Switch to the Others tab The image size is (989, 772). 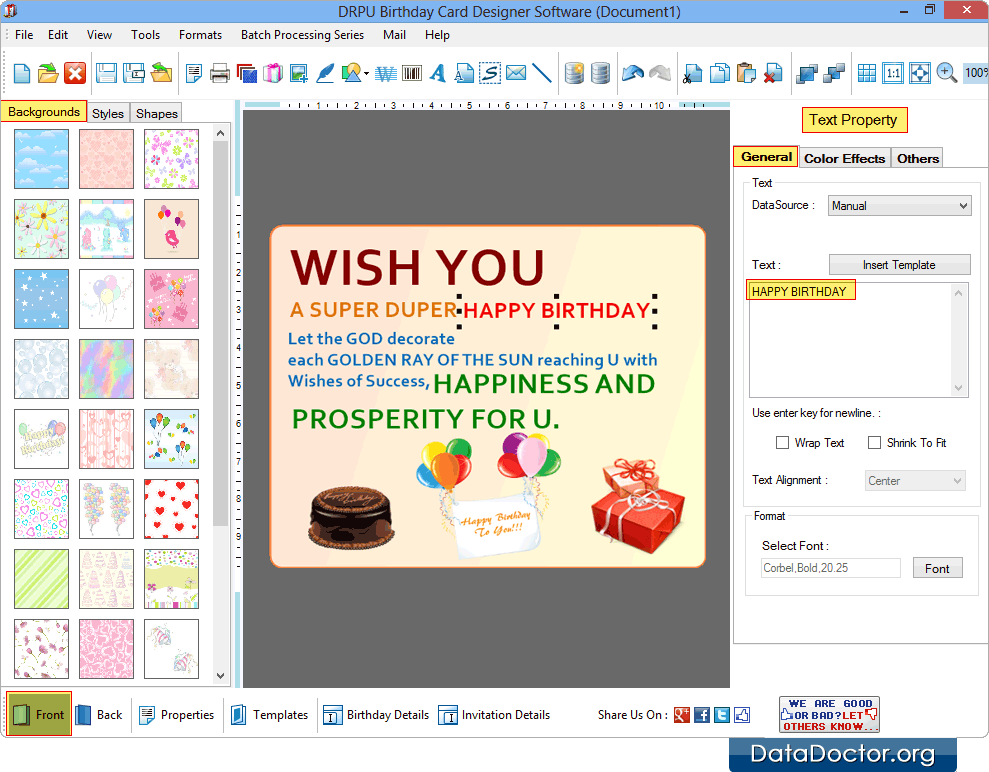918,158
